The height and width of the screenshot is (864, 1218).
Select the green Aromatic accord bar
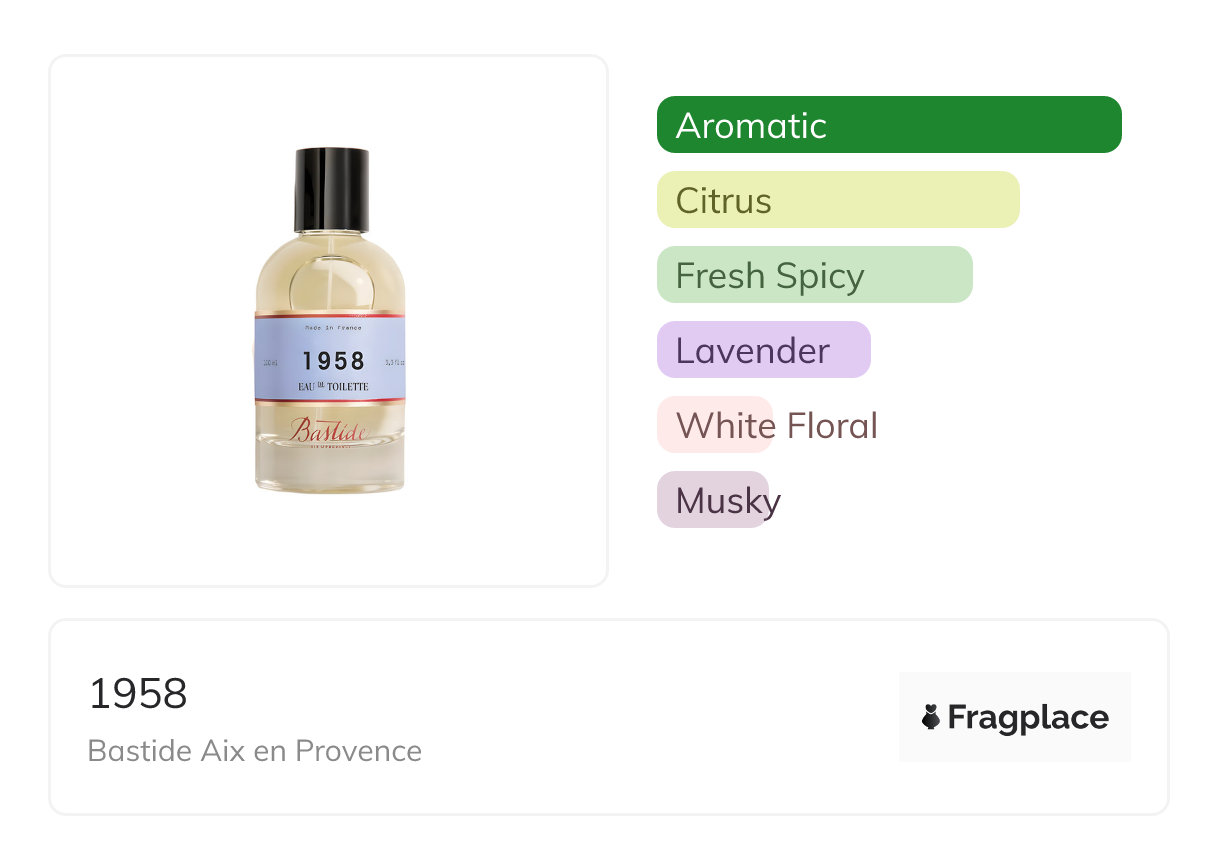pyautogui.click(x=888, y=125)
